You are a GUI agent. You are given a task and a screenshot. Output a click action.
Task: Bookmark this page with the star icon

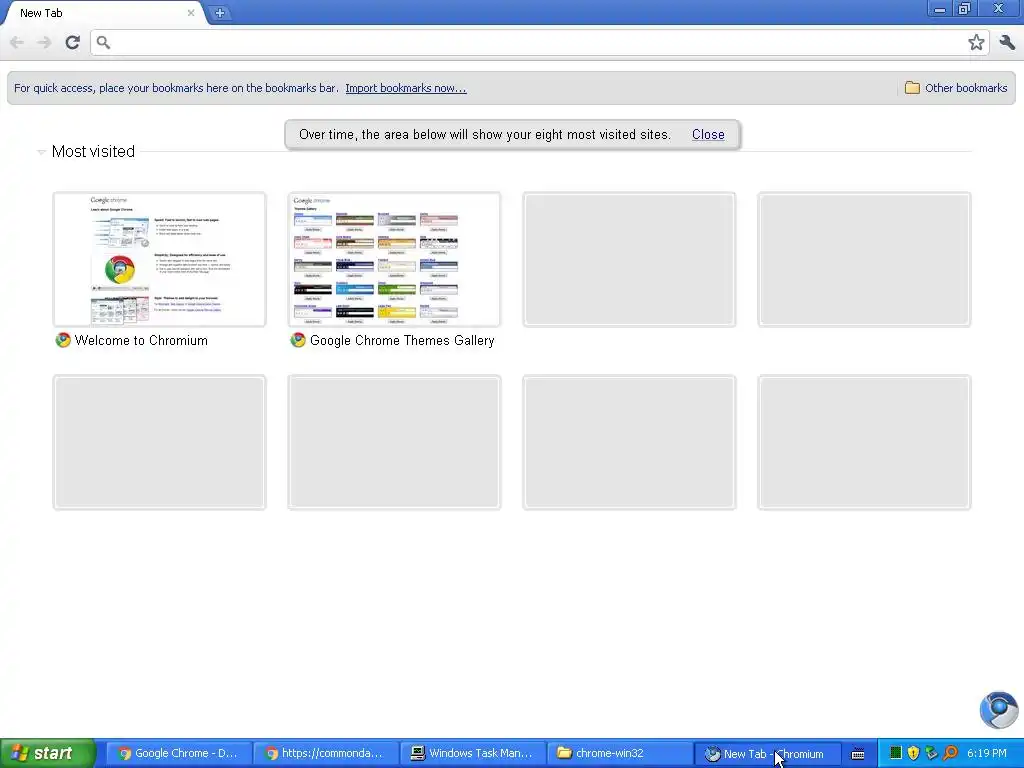click(x=976, y=42)
